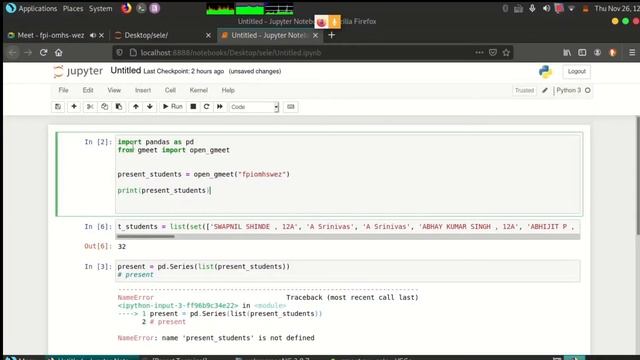This screenshot has height=360, width=640.
Task: Click the Trusted notebook button
Action: [524, 90]
